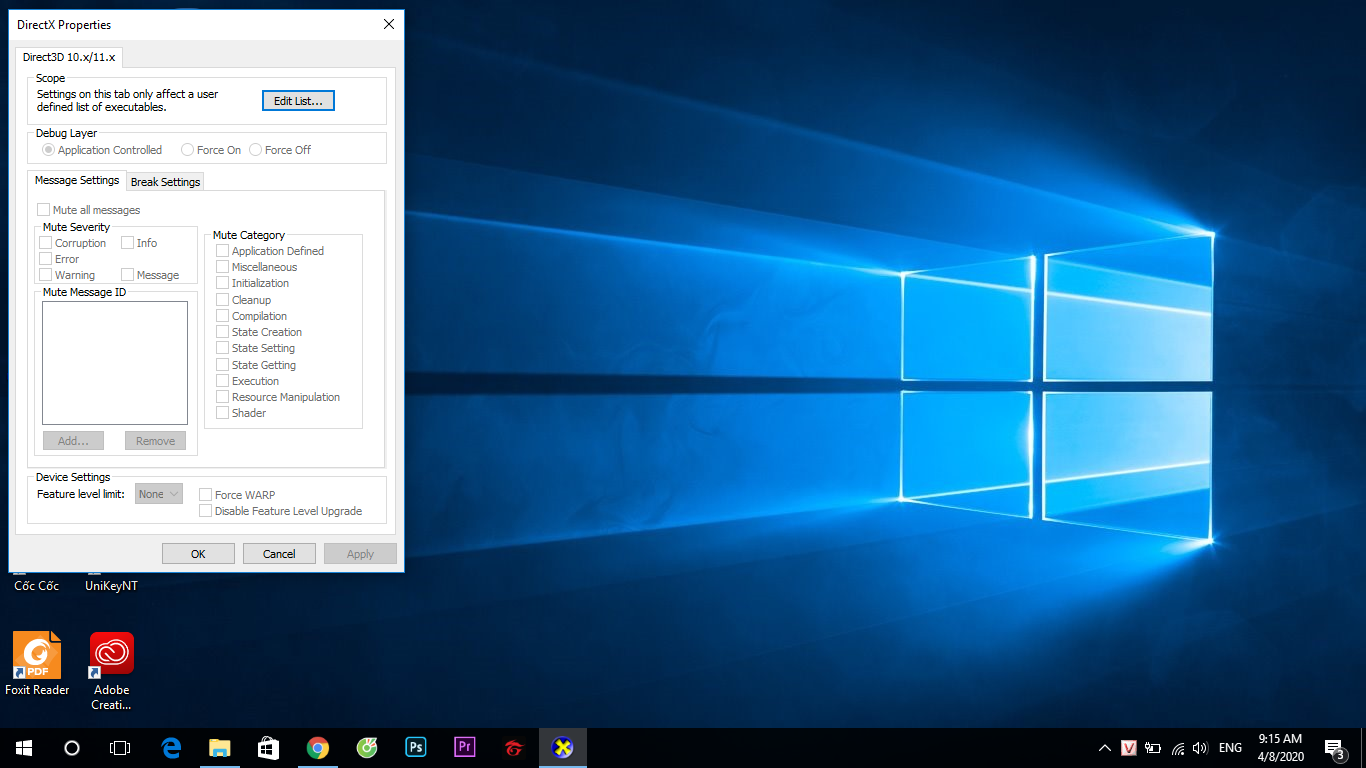Check Disable Feature Level Upgrade

(x=206, y=511)
